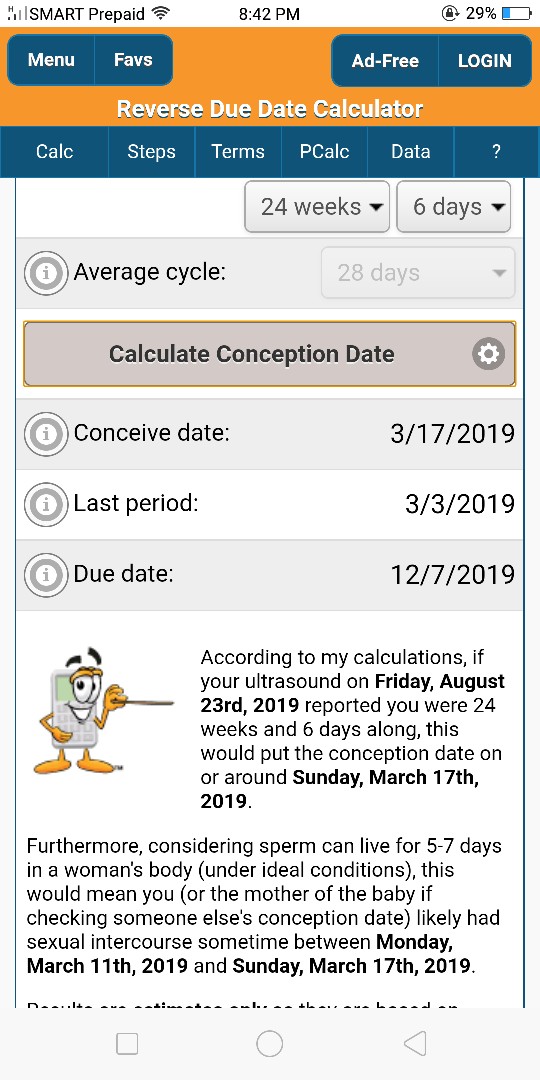
Task: Click the calculator mascot image
Action: (x=103, y=712)
